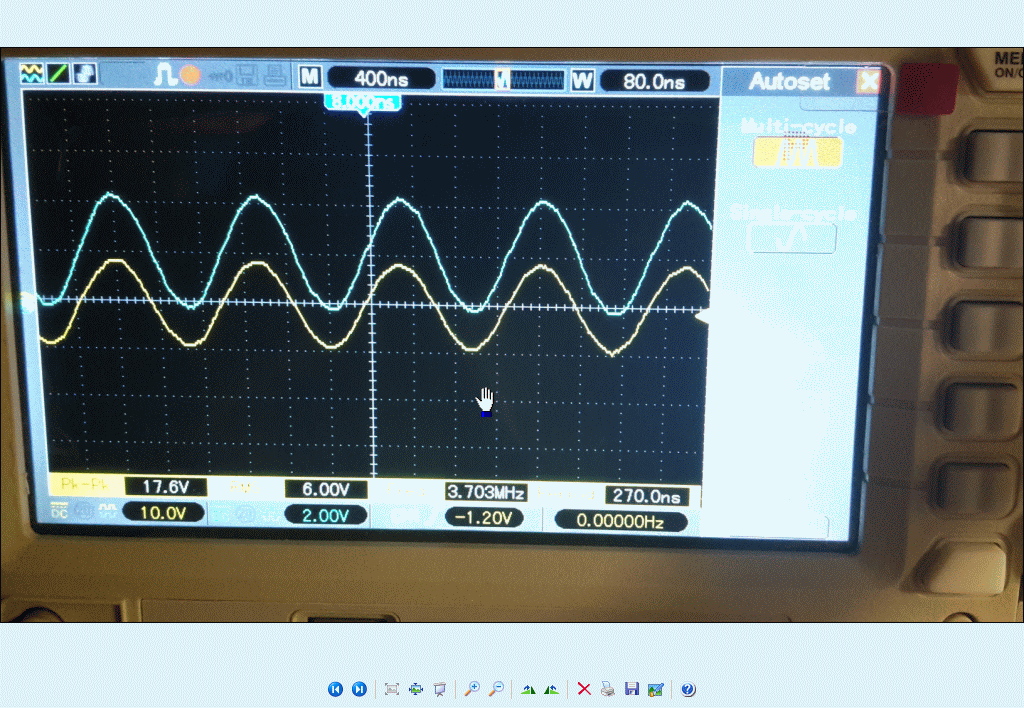Rotate the image counterclockwise
The image size is (1024, 708).
click(x=528, y=689)
